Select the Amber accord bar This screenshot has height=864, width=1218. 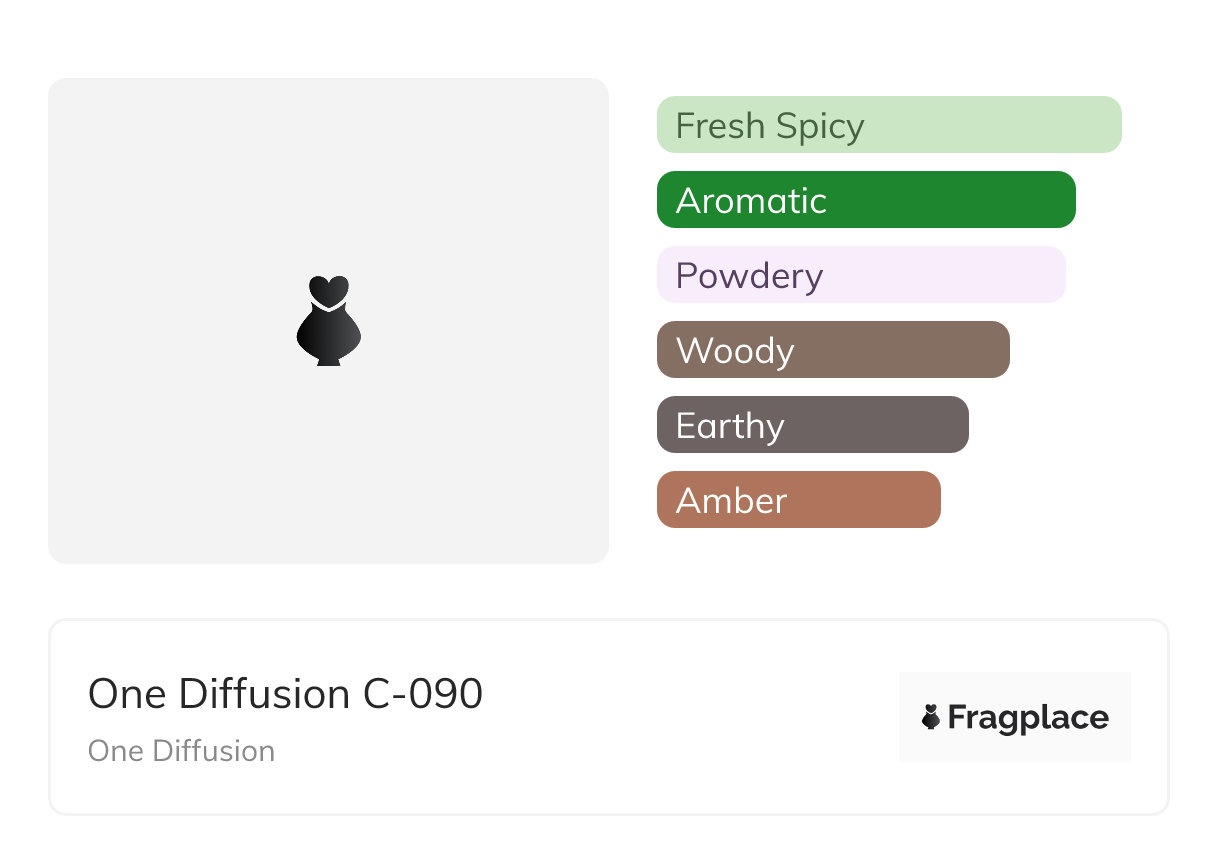point(798,500)
